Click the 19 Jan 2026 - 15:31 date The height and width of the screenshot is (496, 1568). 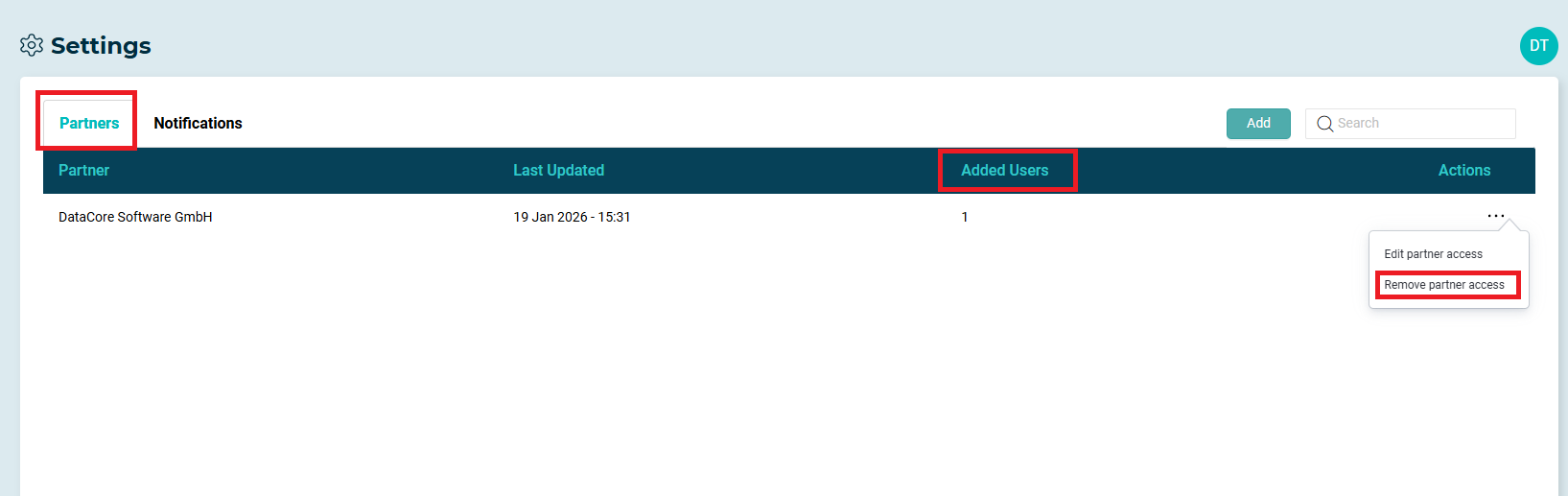(x=572, y=217)
